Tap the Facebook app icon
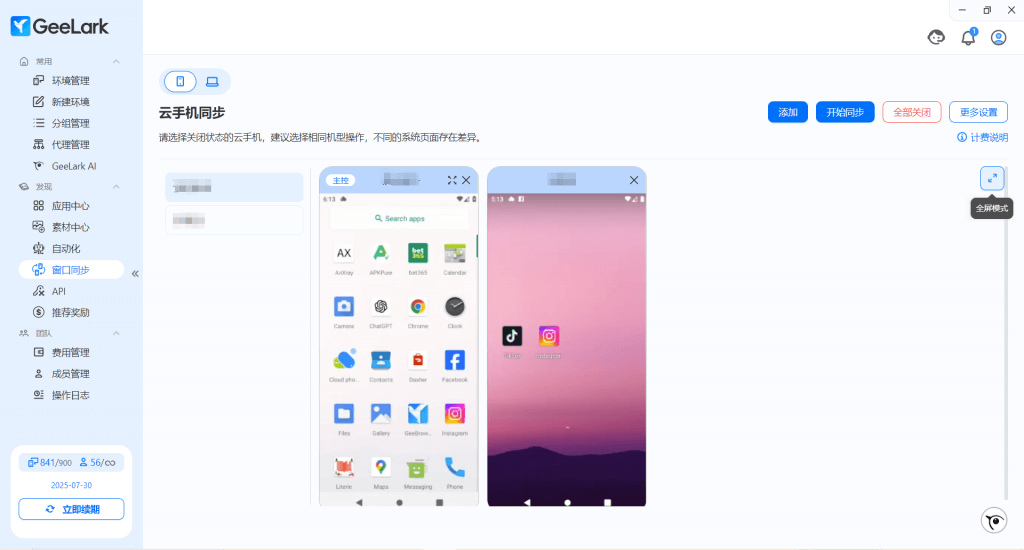 (454, 360)
